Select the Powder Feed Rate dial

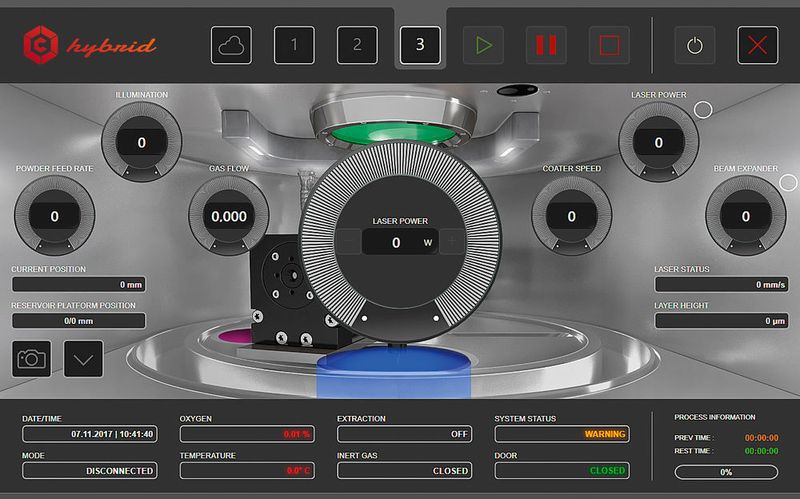[x=55, y=216]
